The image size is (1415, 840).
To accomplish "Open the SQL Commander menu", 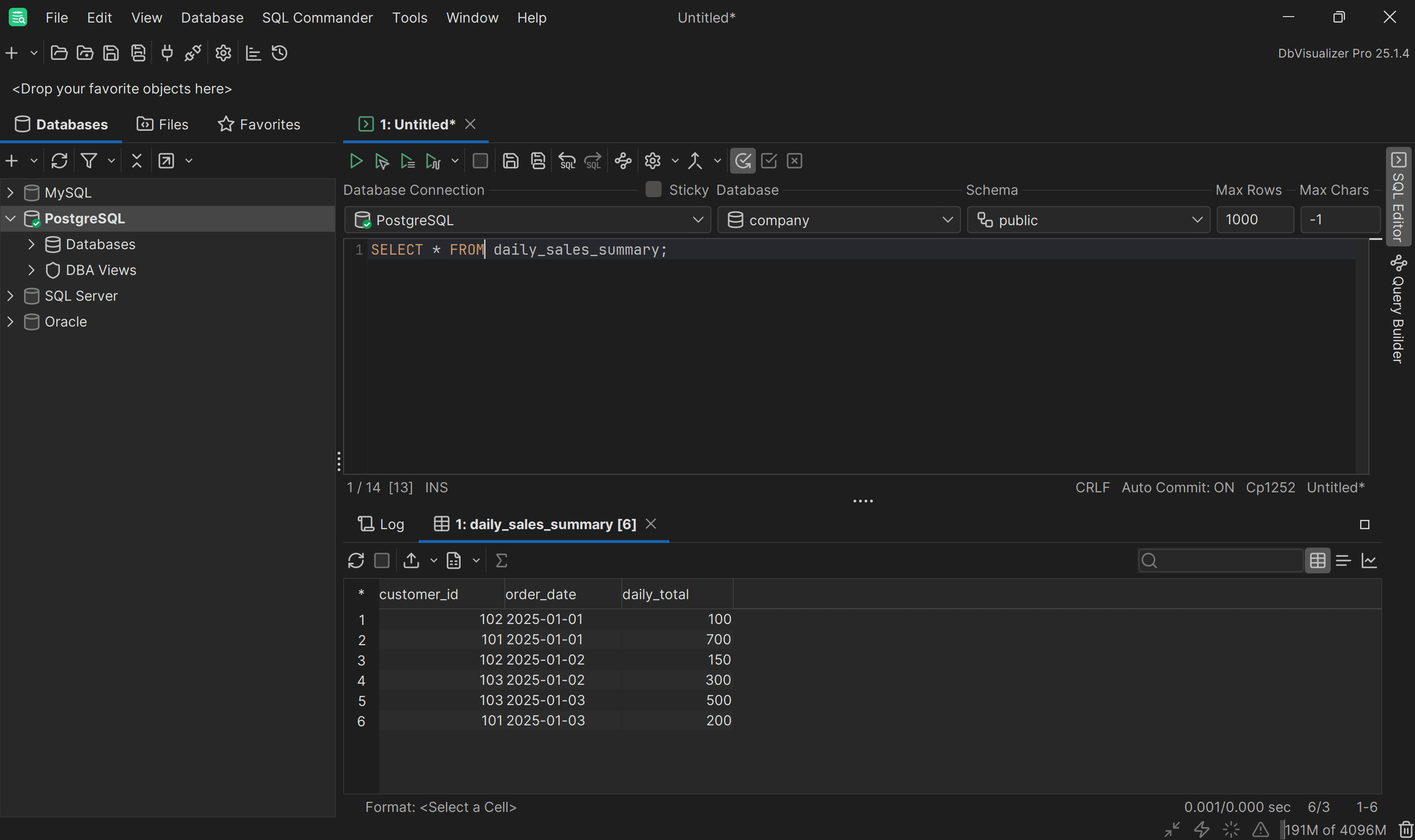I will pos(317,17).
